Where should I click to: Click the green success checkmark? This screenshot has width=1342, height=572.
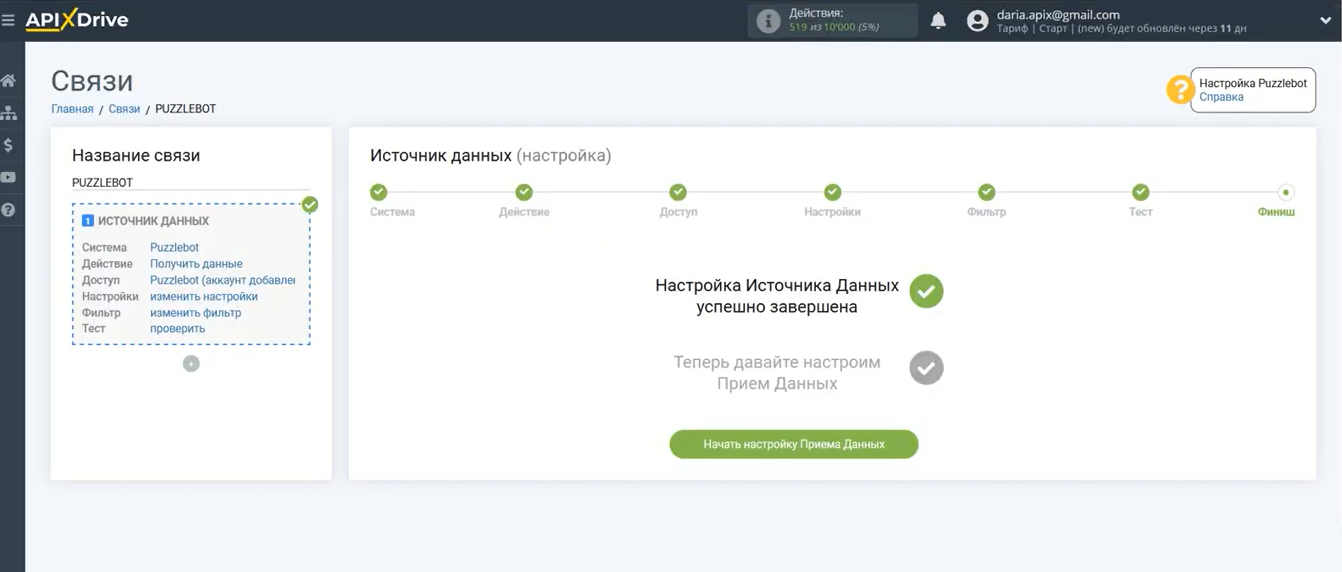pyautogui.click(x=926, y=291)
